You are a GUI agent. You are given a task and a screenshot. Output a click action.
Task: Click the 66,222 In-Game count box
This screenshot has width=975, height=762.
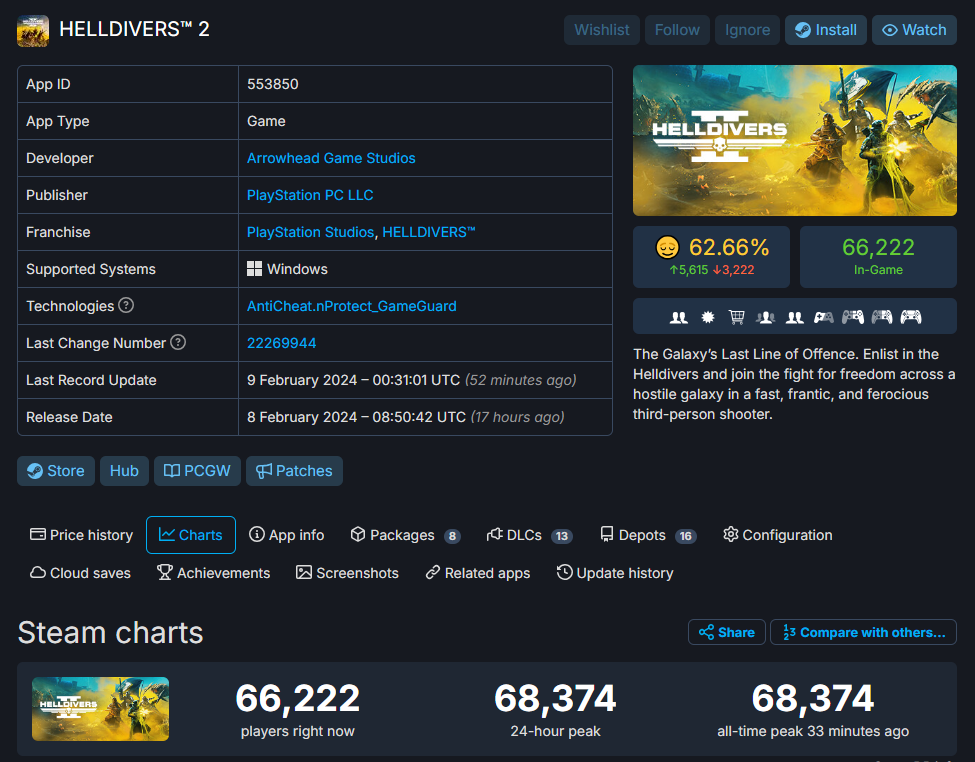point(878,256)
